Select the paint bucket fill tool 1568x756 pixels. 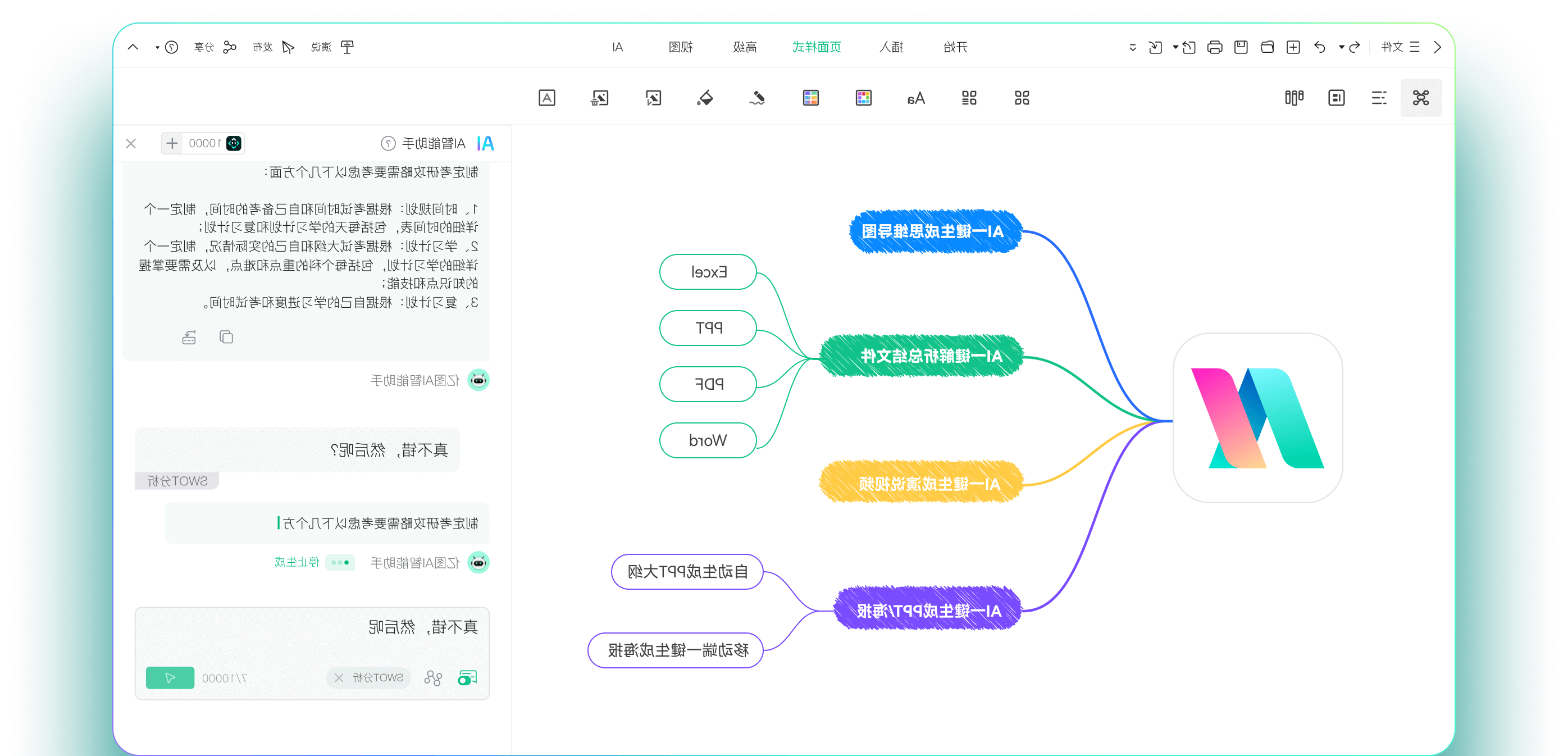coord(705,97)
